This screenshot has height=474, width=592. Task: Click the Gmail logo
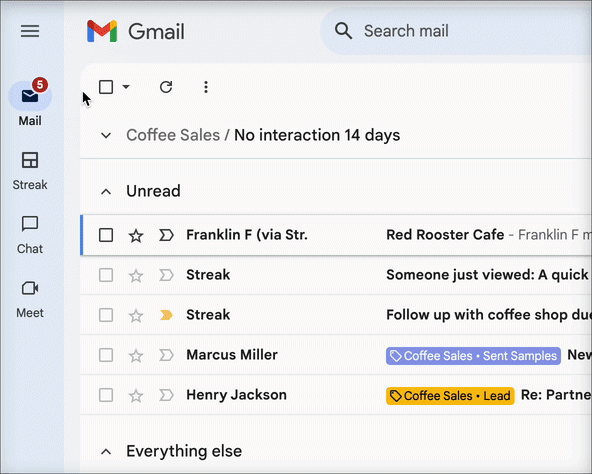click(x=136, y=31)
